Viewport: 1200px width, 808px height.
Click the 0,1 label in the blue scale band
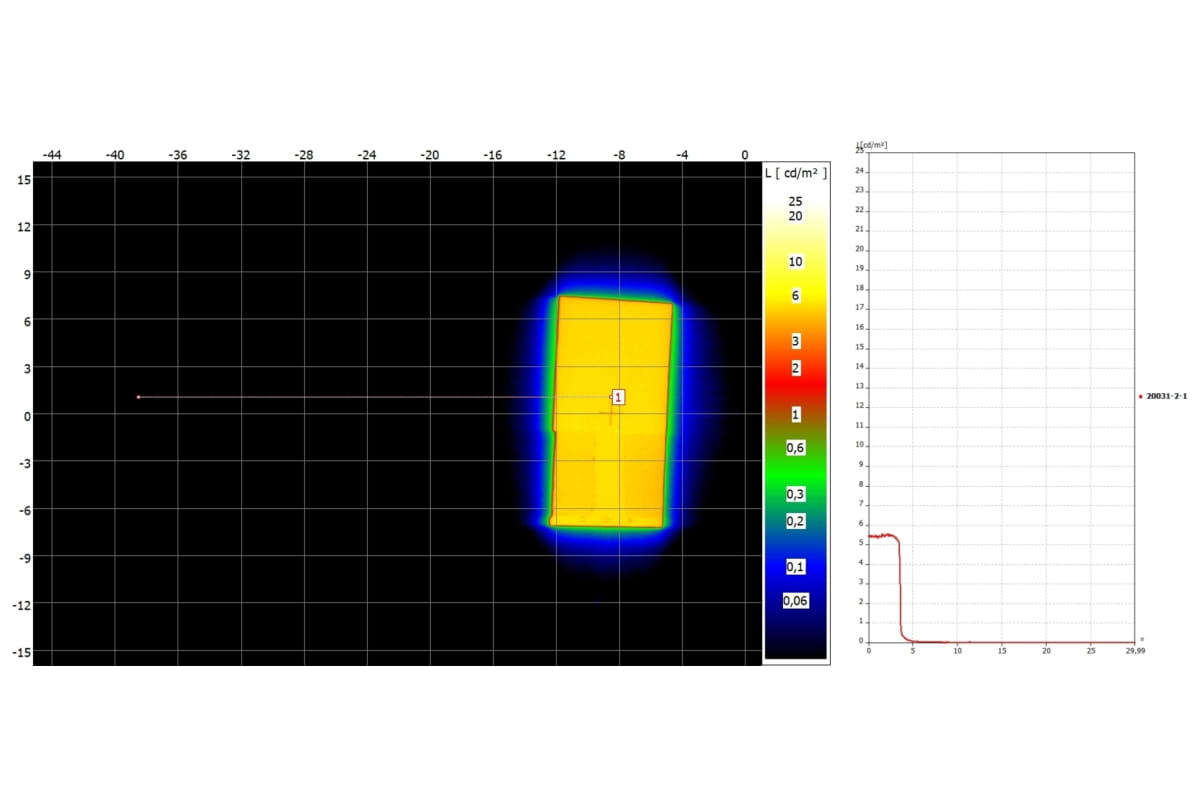pyautogui.click(x=795, y=567)
